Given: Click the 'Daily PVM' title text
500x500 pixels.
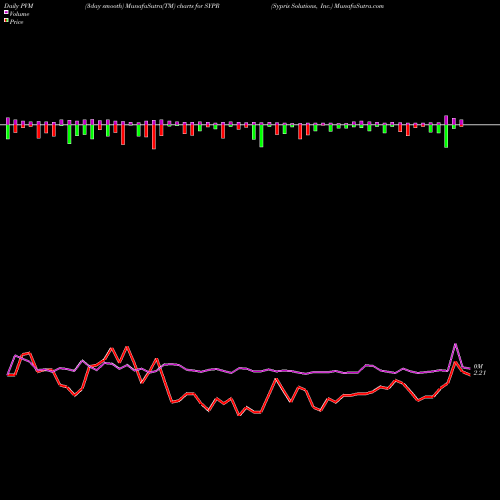Looking at the screenshot, I should click(x=19, y=6).
